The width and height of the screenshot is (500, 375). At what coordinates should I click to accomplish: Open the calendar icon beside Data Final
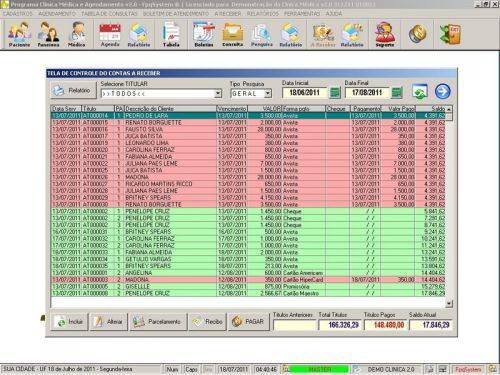tap(397, 92)
